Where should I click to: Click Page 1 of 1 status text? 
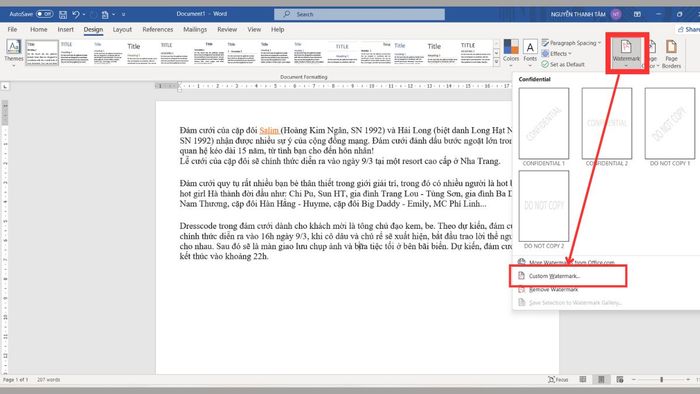pos(16,380)
